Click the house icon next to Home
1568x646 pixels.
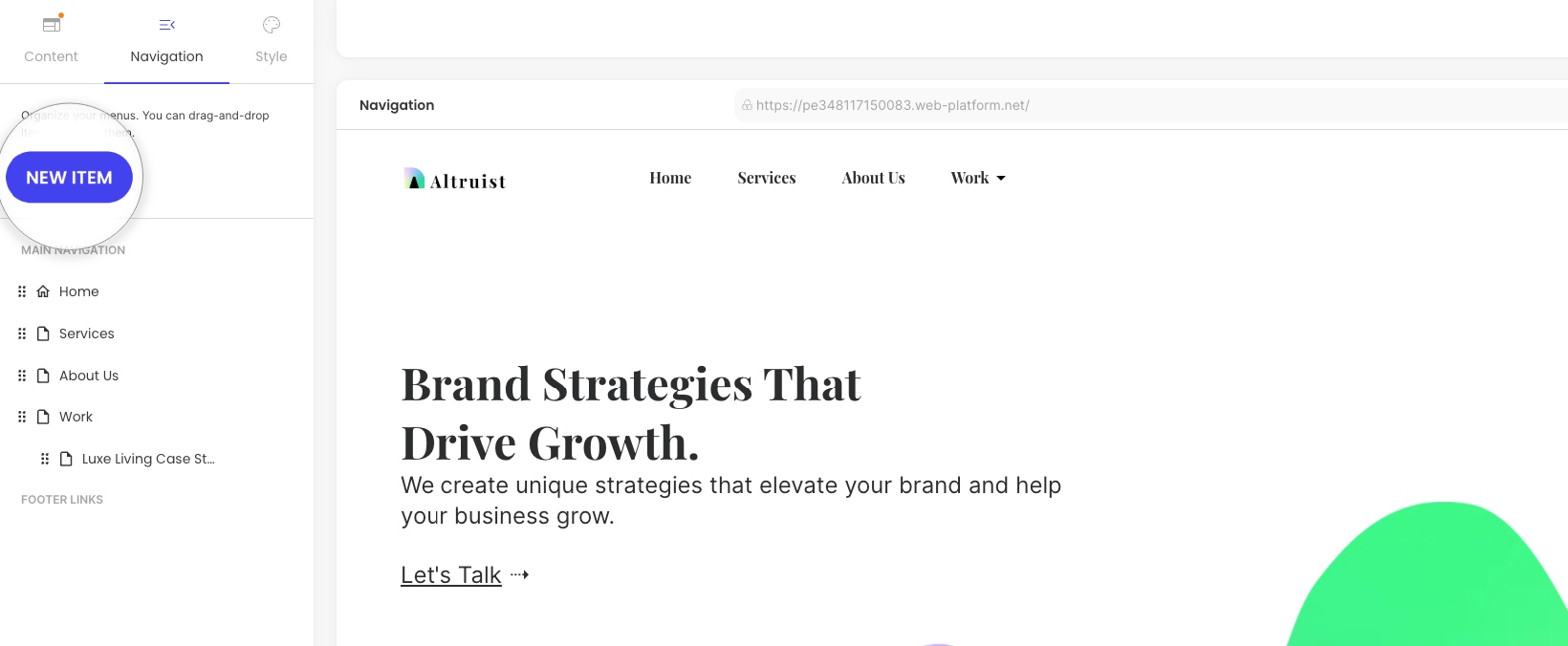point(43,291)
